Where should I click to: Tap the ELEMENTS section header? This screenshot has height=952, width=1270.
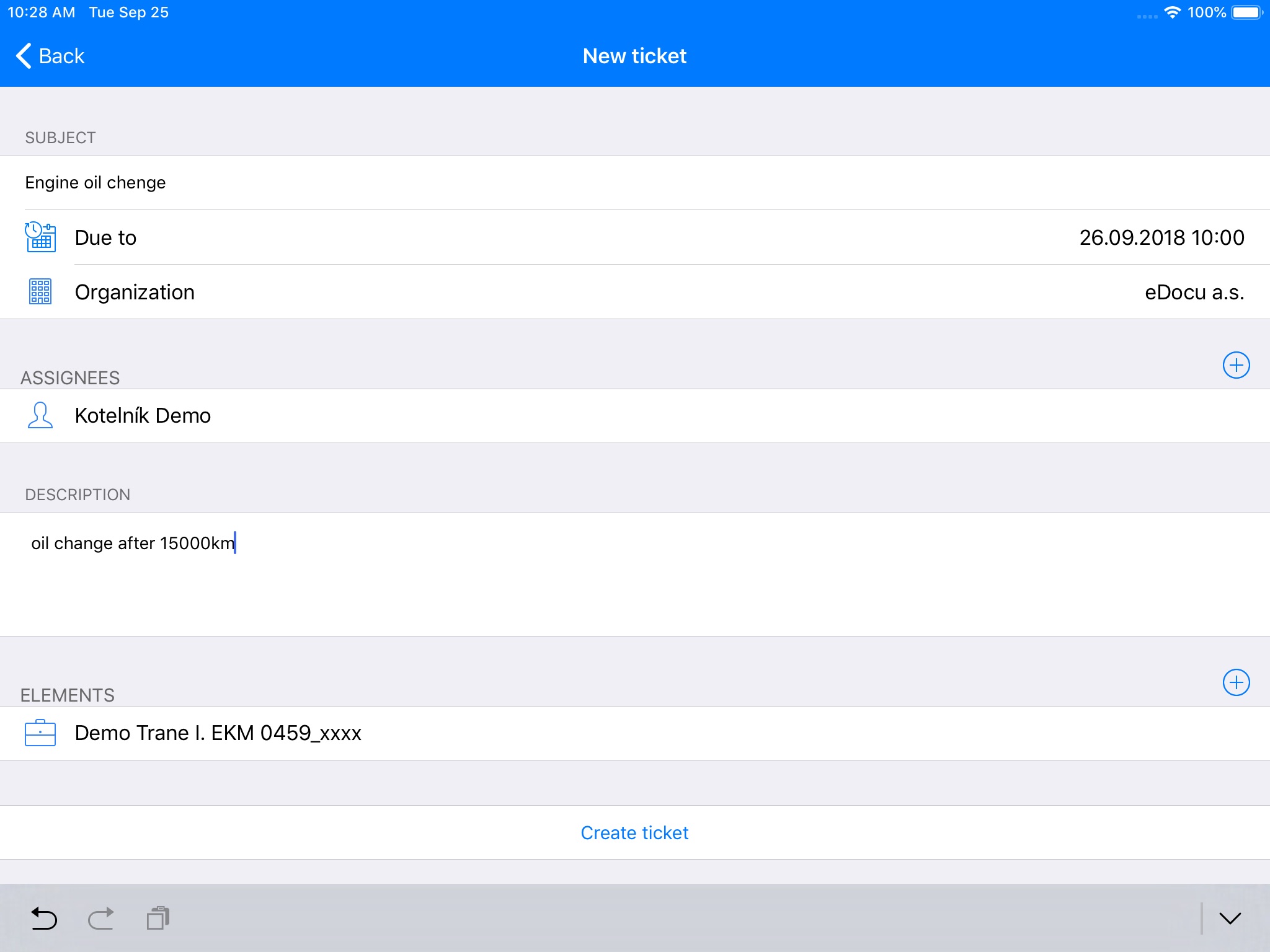[x=68, y=695]
